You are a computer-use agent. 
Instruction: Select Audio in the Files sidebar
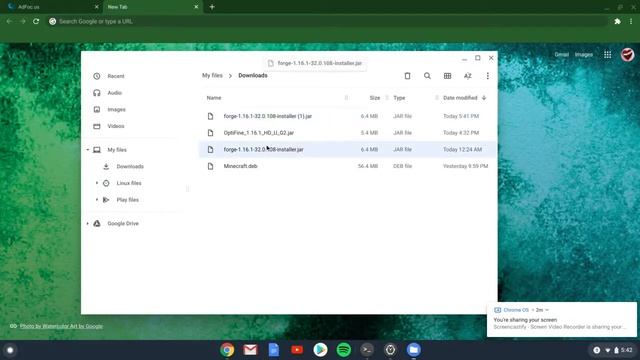115,93
